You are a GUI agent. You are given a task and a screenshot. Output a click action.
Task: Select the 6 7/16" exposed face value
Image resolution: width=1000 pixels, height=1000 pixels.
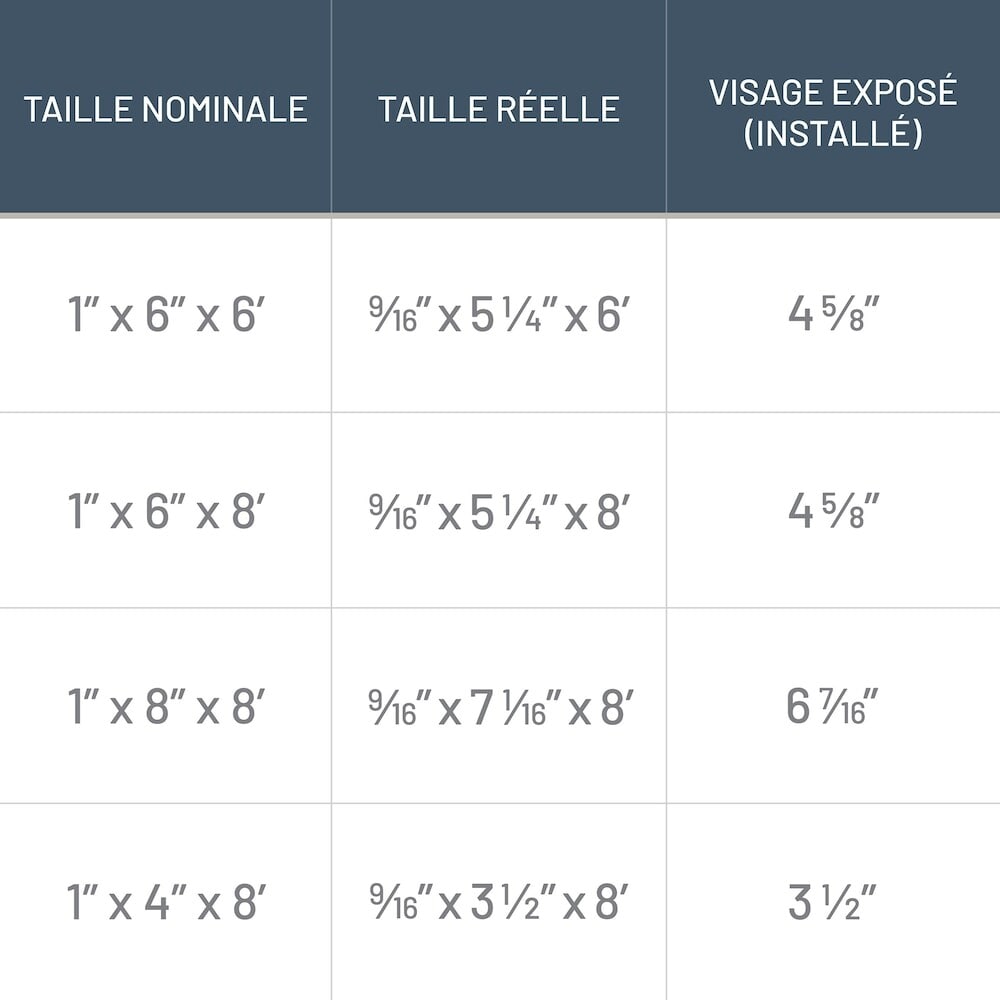tap(833, 708)
